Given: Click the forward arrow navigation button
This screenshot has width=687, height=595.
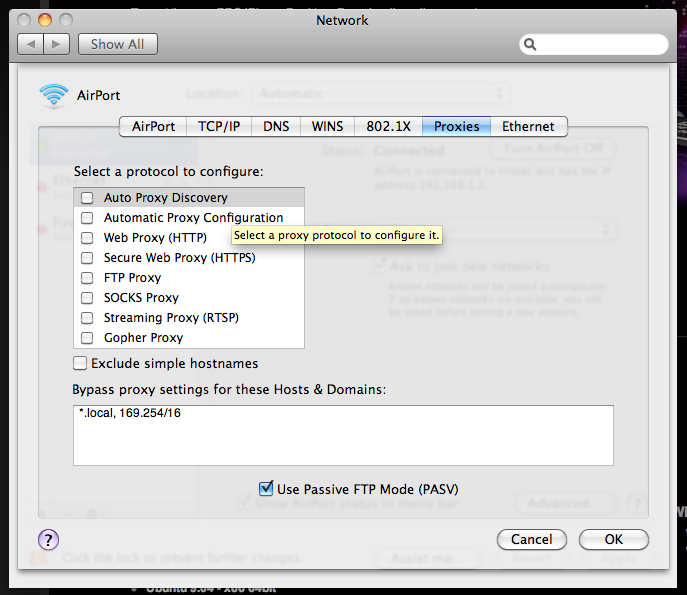Looking at the screenshot, I should point(57,44).
